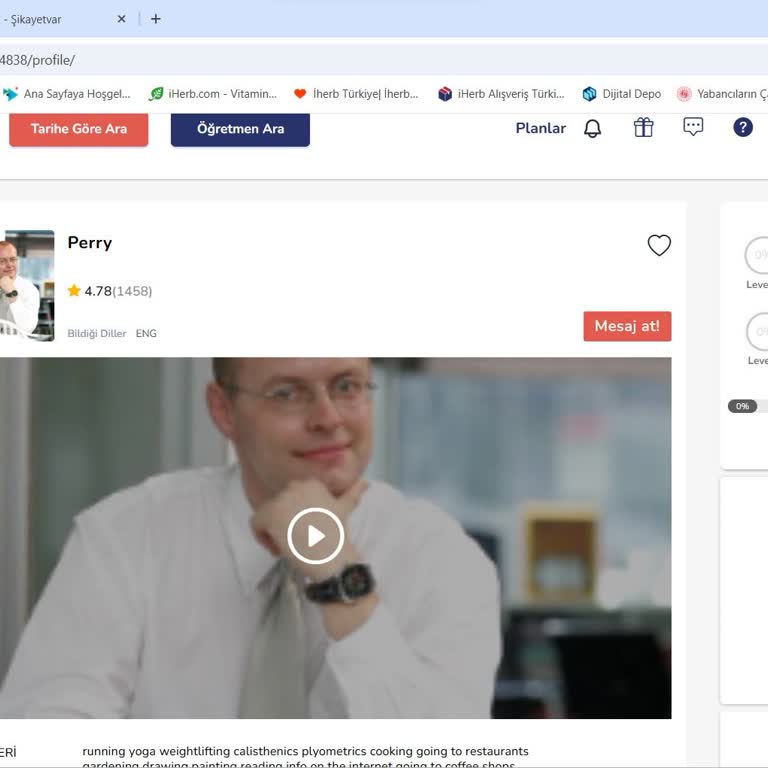Click the gift box icon
This screenshot has height=768, width=768.
pos(644,128)
